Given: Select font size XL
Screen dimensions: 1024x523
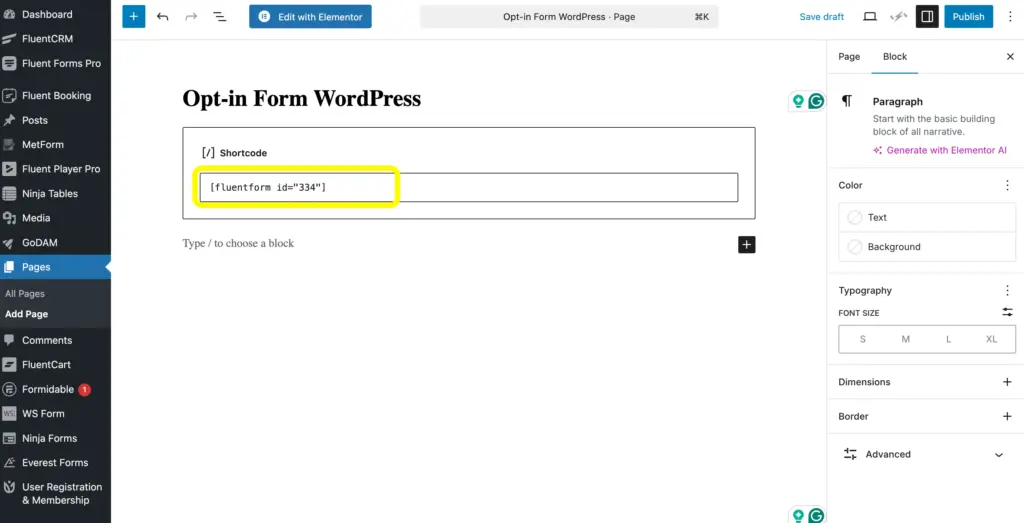Looking at the screenshot, I should [991, 340].
